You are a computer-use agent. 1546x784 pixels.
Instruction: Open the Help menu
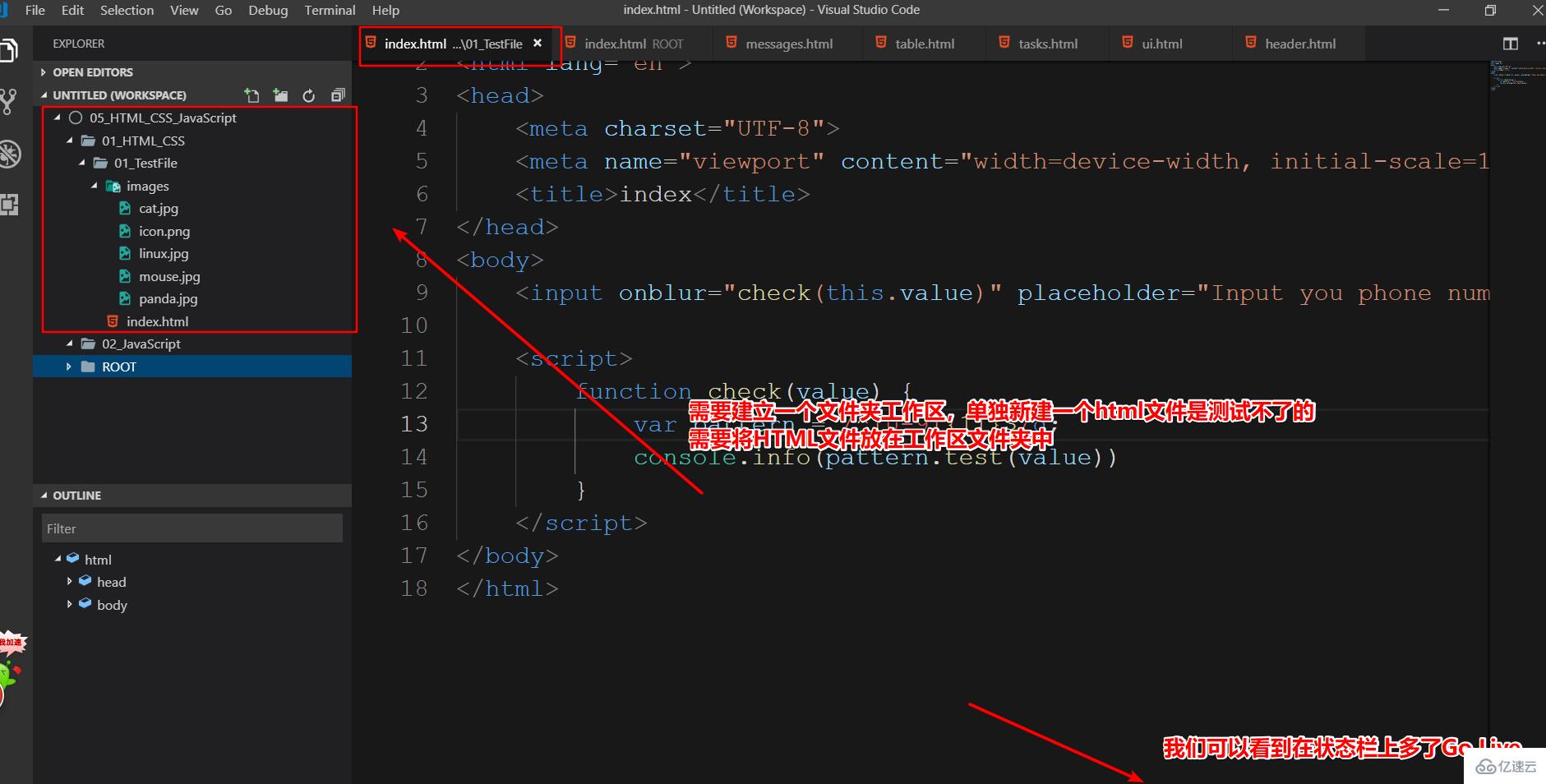click(x=385, y=10)
